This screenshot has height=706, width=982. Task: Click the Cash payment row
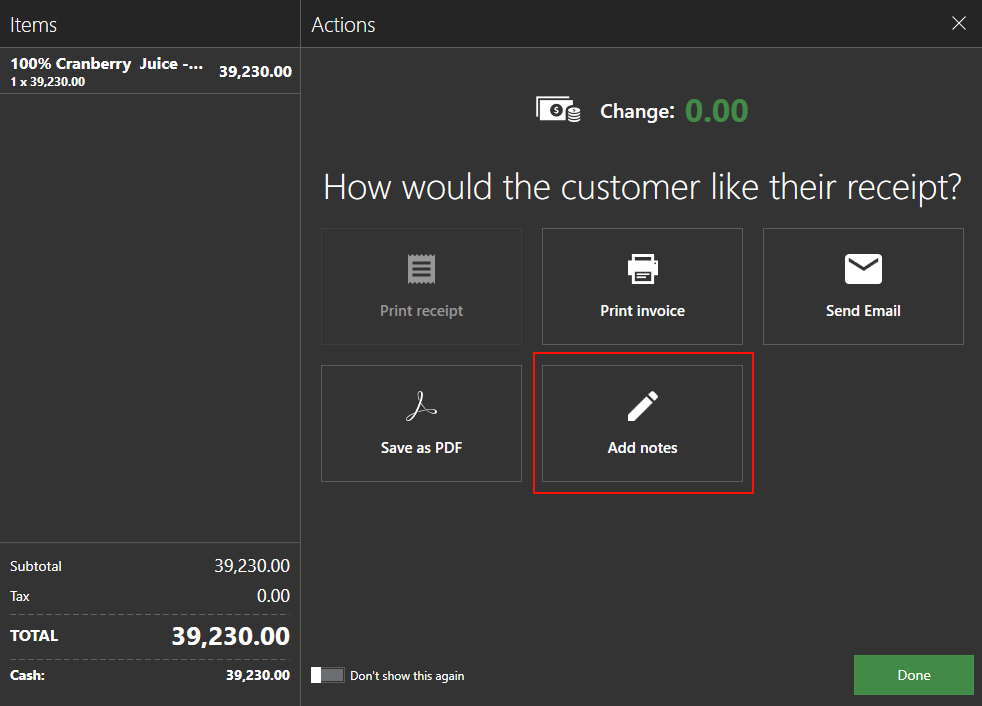pyautogui.click(x=150, y=675)
